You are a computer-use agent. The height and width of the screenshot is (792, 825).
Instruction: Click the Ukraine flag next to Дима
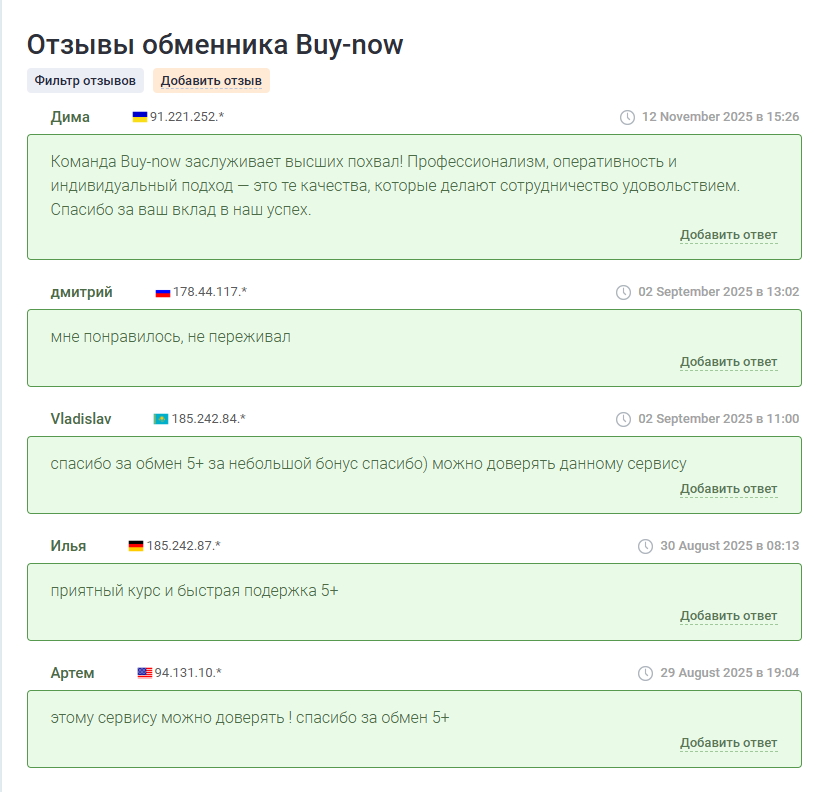[x=140, y=117]
